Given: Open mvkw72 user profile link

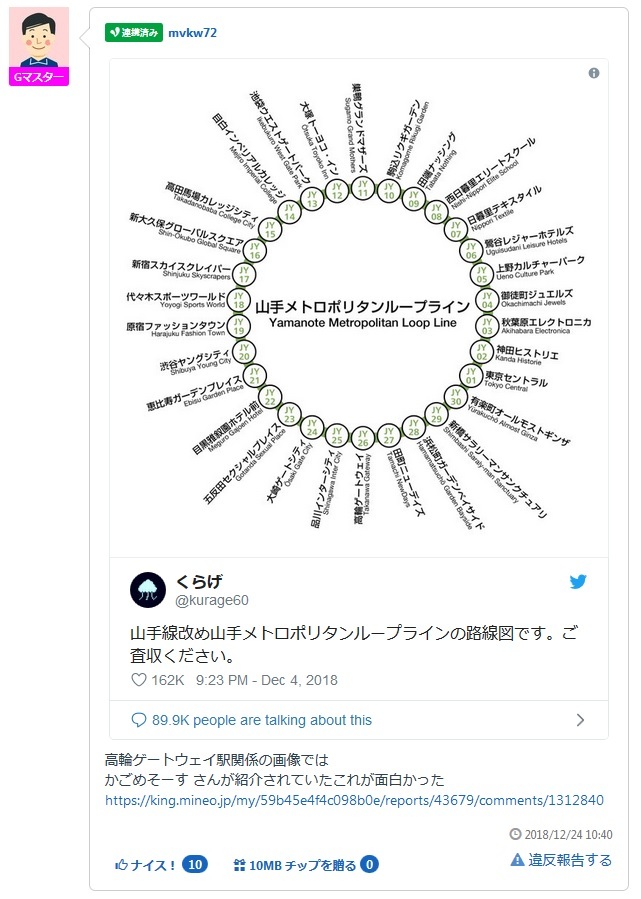Looking at the screenshot, I should [192, 32].
